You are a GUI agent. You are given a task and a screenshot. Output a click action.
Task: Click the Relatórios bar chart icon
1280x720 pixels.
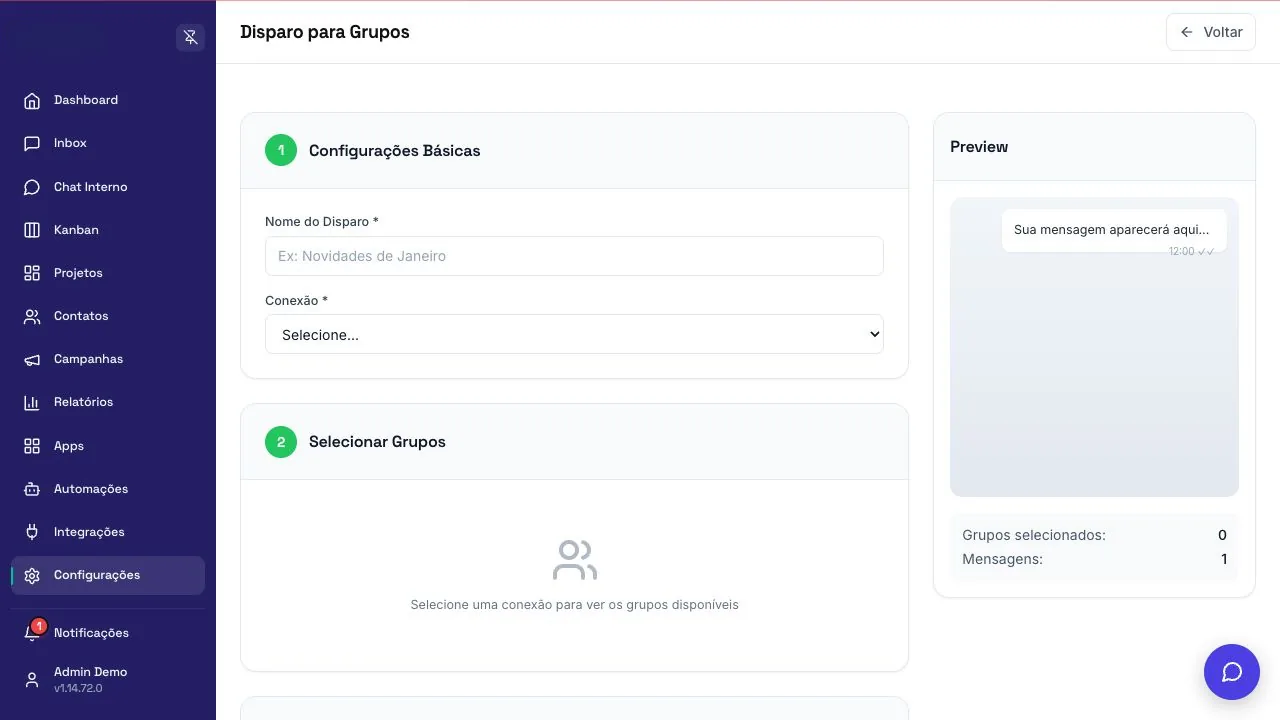point(32,402)
